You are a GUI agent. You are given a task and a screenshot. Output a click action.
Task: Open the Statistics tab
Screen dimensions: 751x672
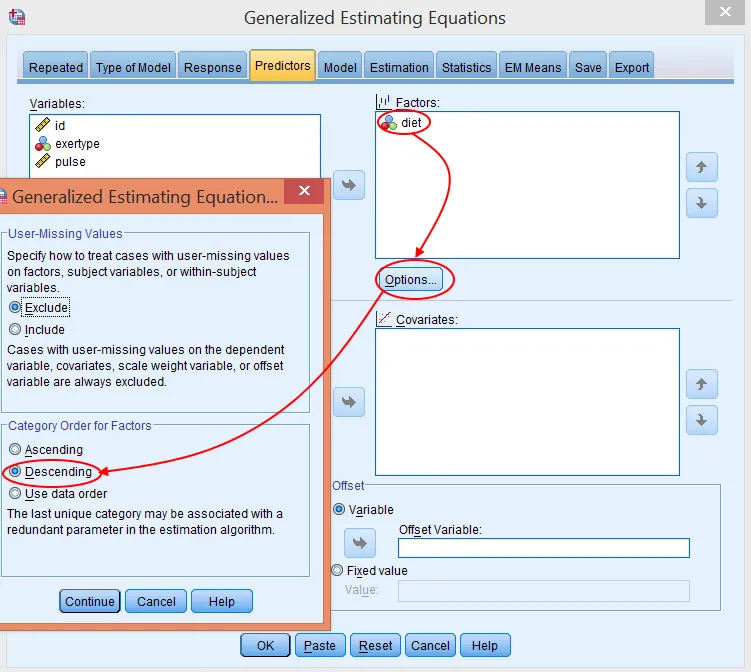(x=466, y=67)
